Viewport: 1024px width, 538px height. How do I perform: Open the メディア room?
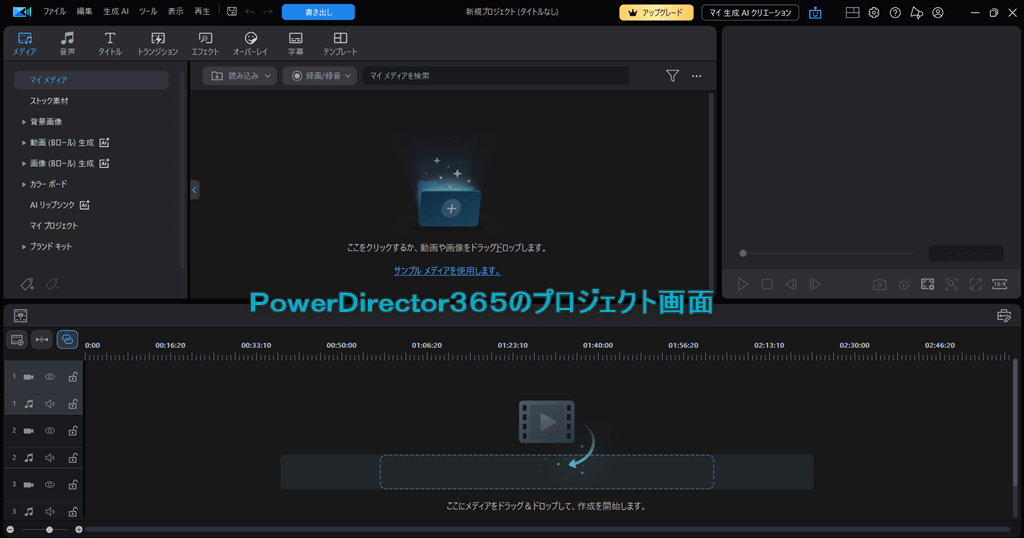point(25,43)
